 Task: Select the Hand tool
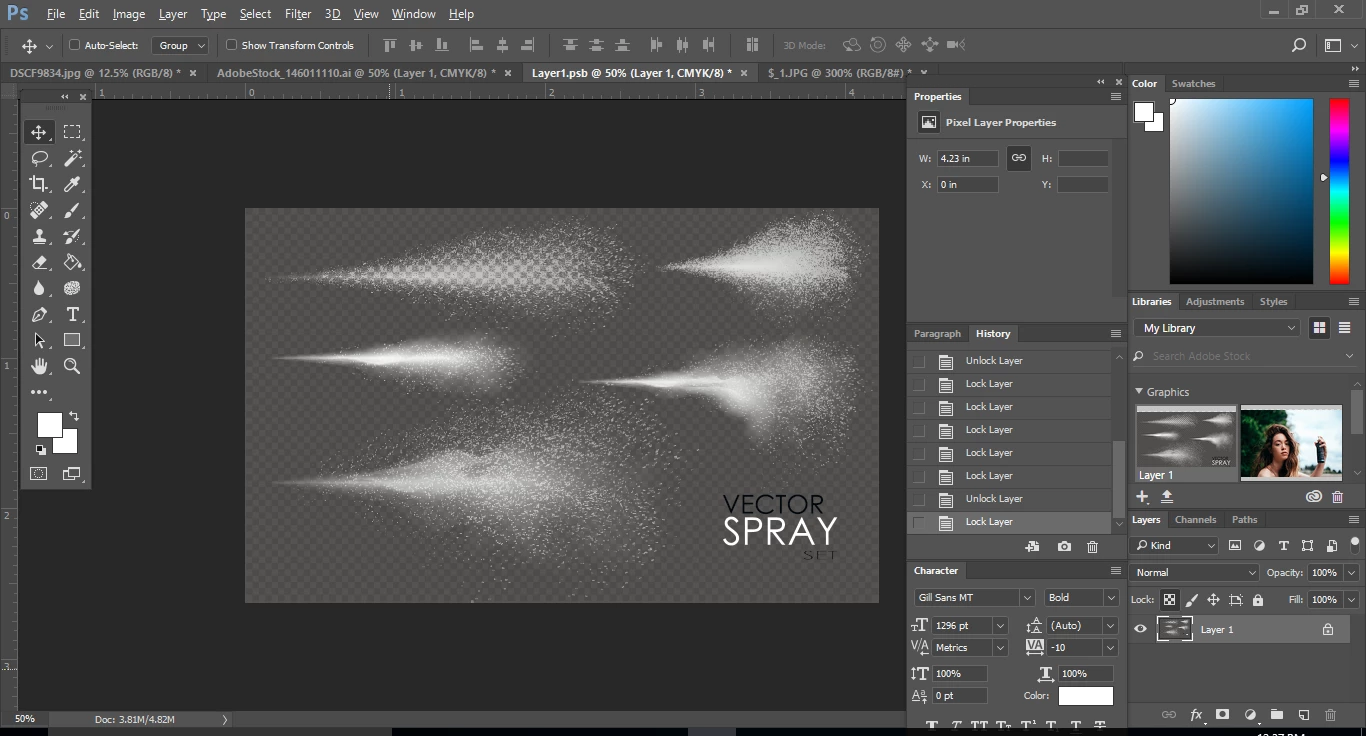[x=39, y=366]
